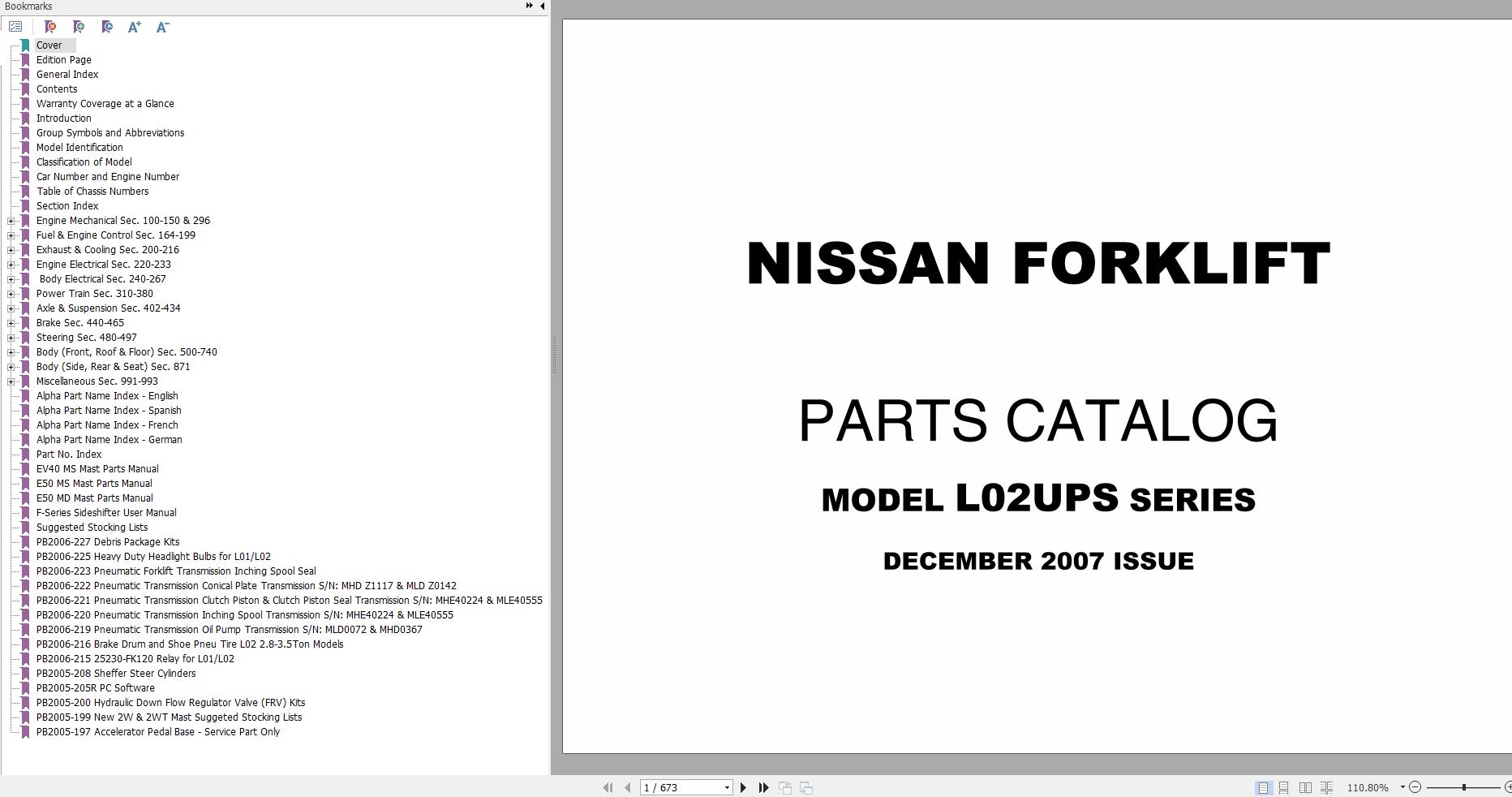Viewport: 1512px width, 797px height.
Task: Expand Body (Side, Rear & Seat) Sec. 871
Action: pyautogui.click(x=11, y=367)
